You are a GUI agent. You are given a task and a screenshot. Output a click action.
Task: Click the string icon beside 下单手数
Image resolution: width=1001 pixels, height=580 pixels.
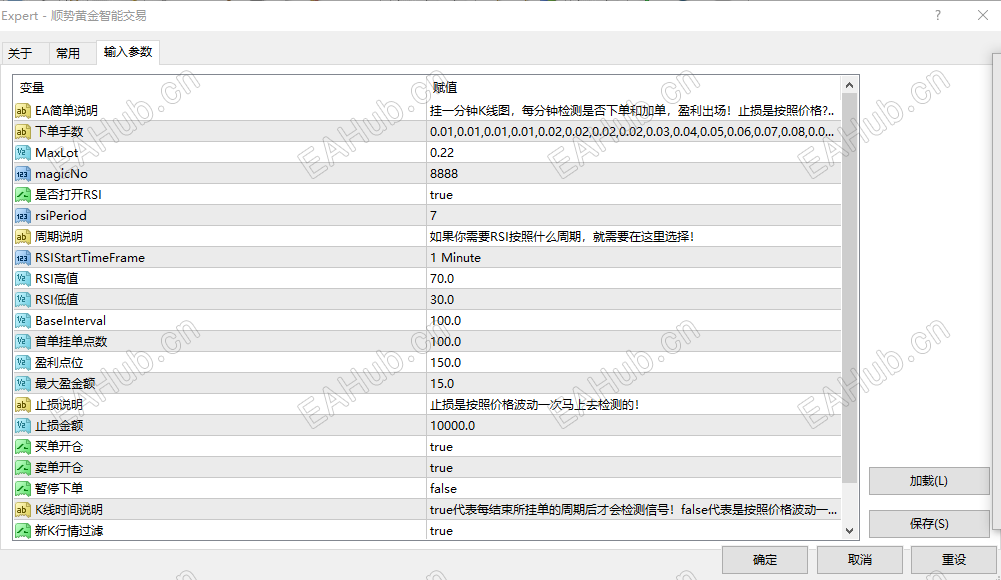pyautogui.click(x=23, y=132)
